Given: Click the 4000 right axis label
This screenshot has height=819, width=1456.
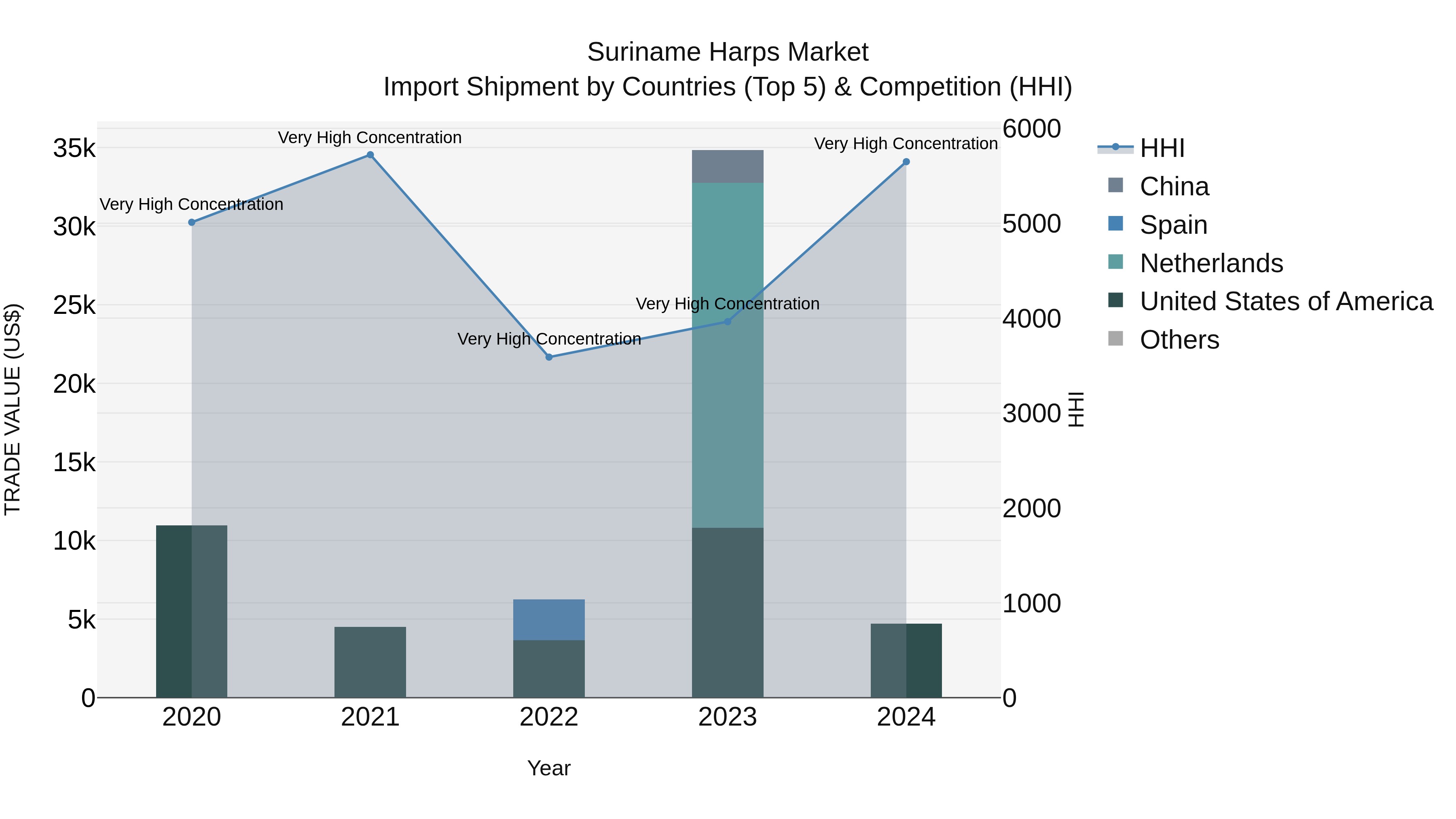Looking at the screenshot, I should pyautogui.click(x=1032, y=319).
